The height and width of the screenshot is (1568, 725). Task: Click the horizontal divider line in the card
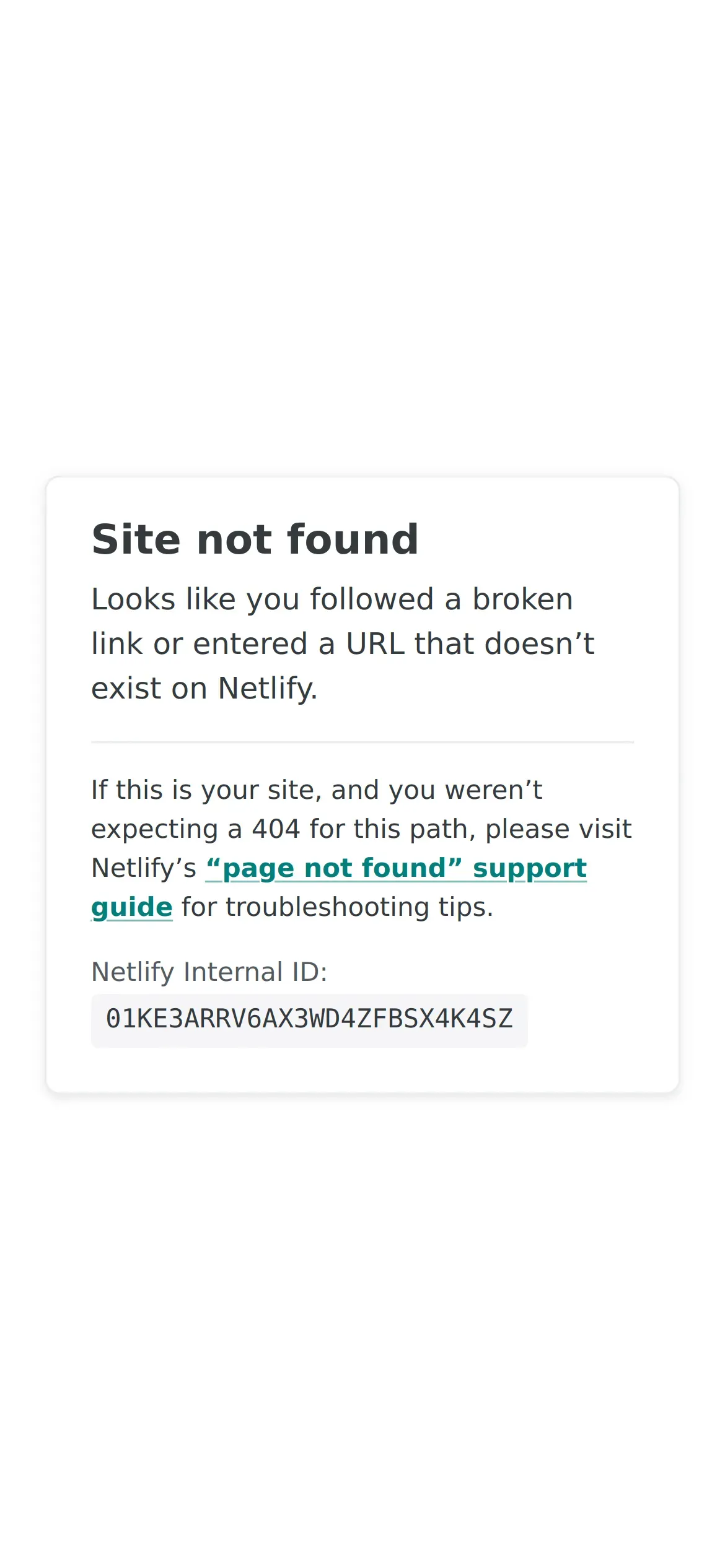pyautogui.click(x=362, y=742)
